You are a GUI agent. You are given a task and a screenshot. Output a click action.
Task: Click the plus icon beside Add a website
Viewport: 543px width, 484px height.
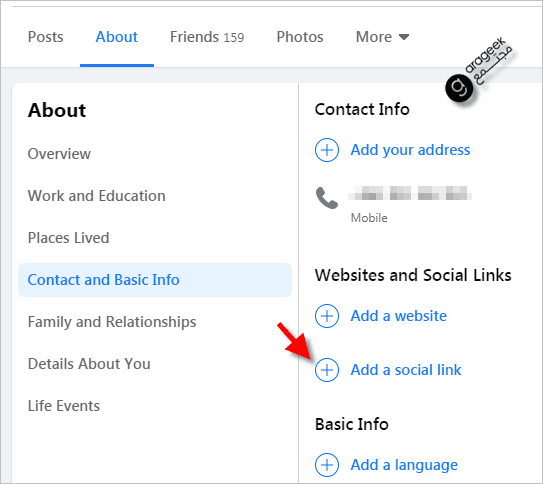(x=327, y=316)
